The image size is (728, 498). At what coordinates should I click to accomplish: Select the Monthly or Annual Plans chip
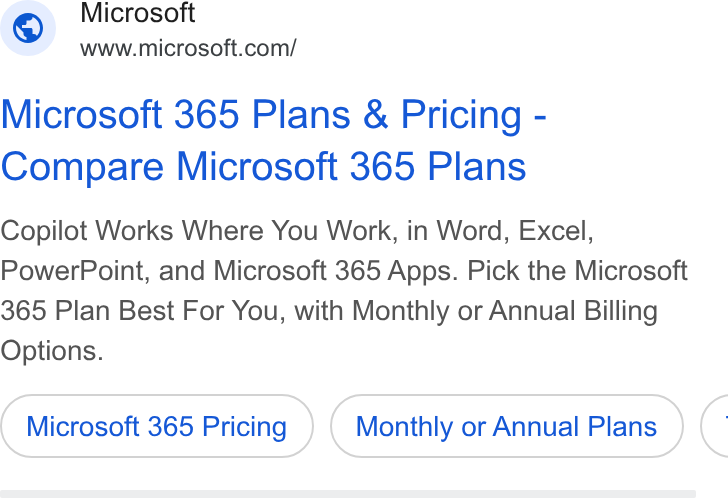507,426
